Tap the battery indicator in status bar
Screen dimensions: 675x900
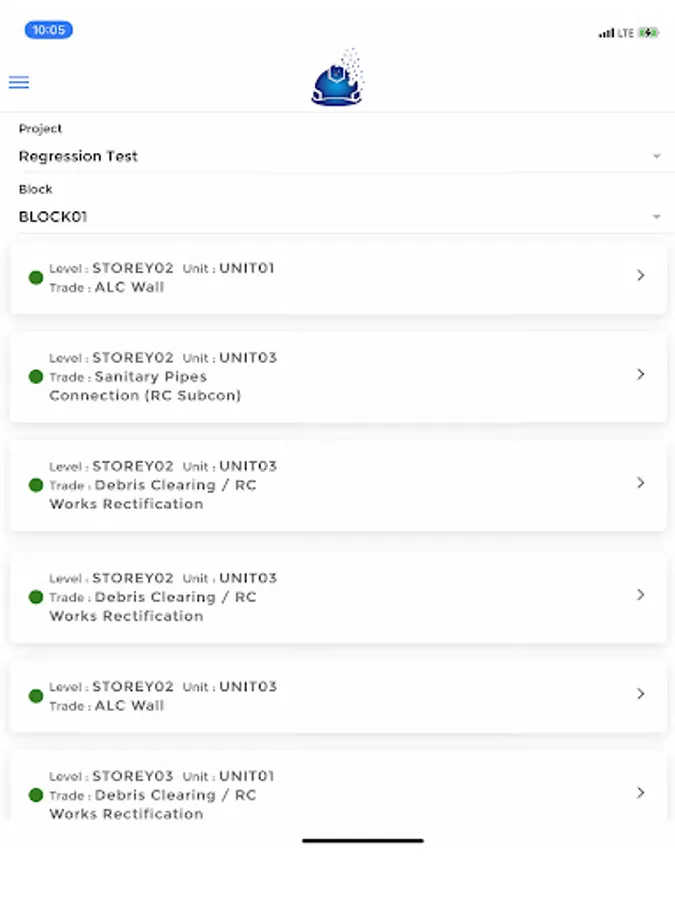649,33
